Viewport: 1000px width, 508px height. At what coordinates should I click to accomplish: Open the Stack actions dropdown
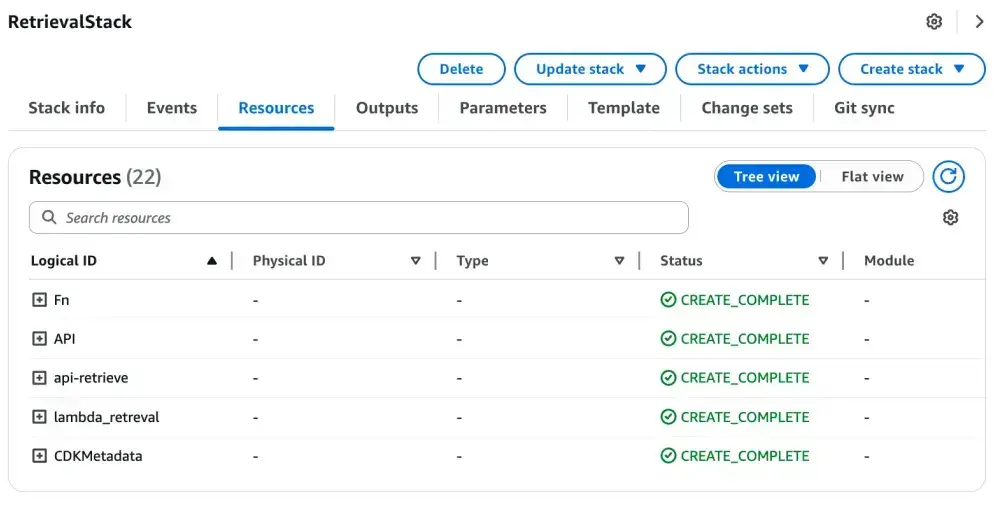click(752, 69)
